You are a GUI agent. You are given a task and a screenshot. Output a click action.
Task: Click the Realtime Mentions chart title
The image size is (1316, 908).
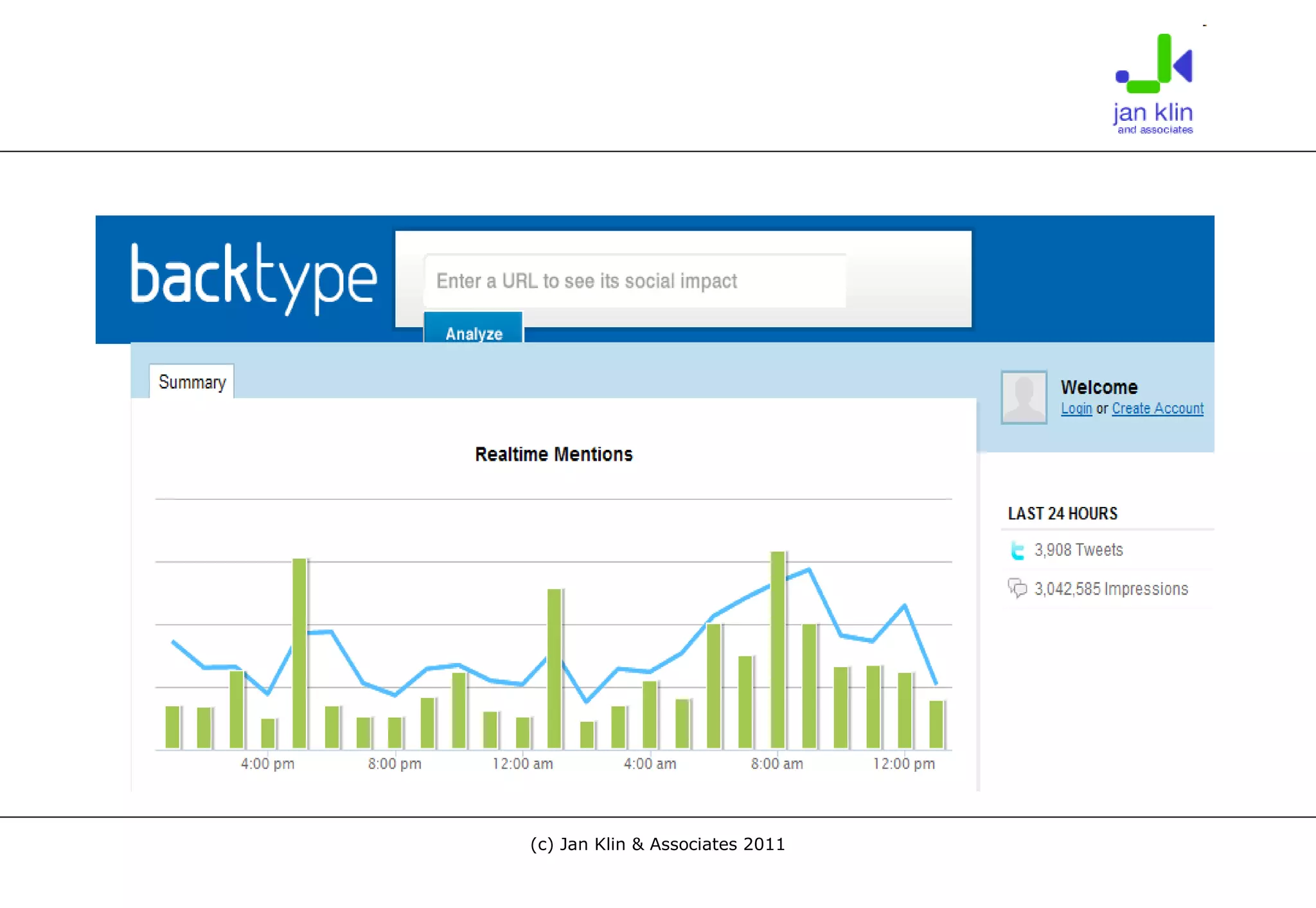(553, 454)
